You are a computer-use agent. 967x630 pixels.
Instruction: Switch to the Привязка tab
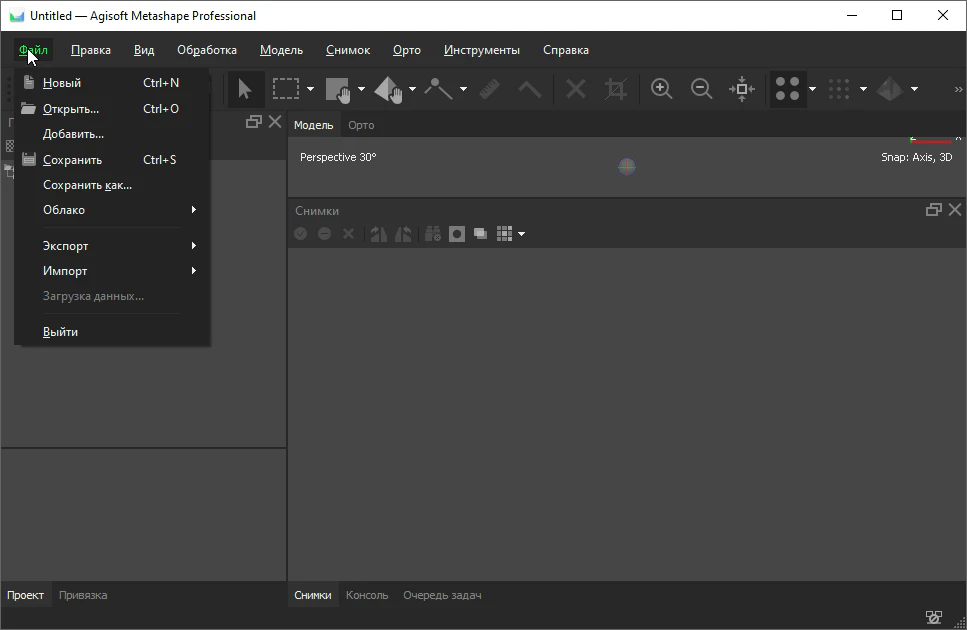(x=83, y=595)
